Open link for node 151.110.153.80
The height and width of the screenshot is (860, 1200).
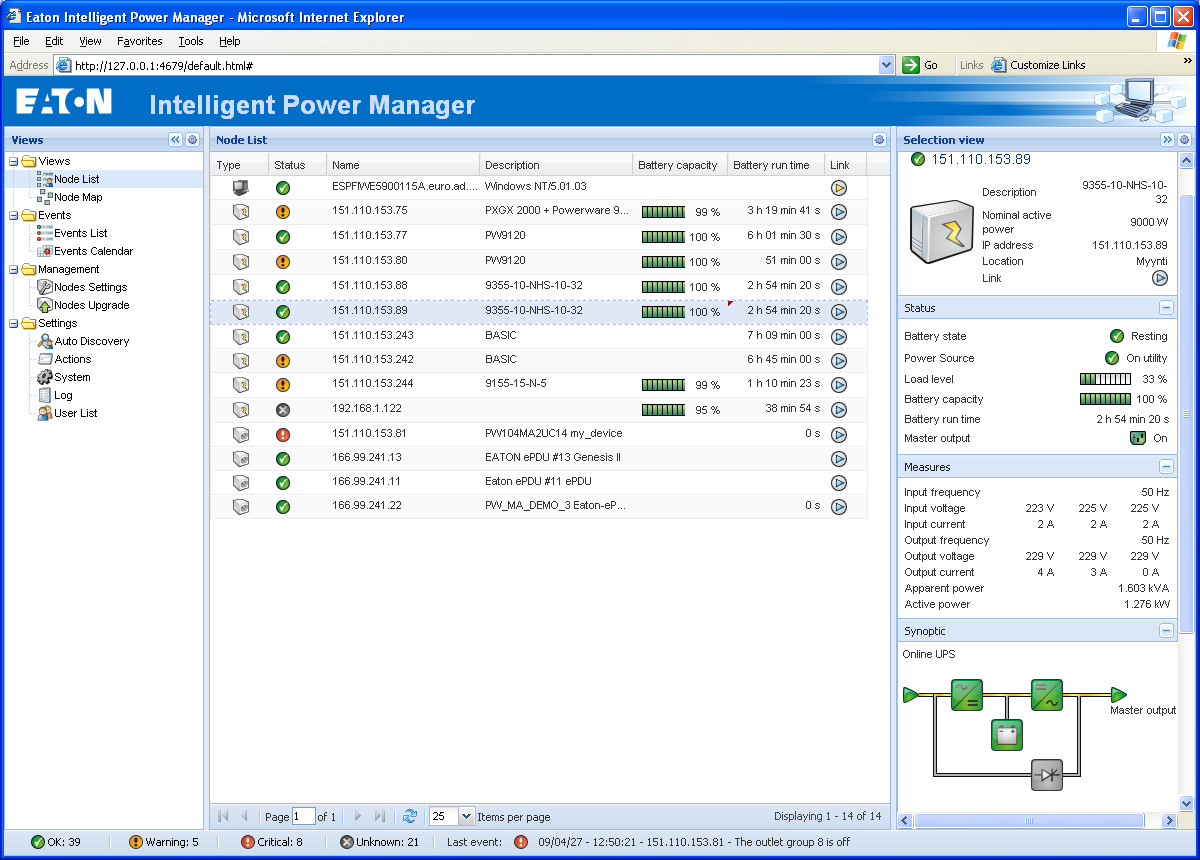point(839,262)
